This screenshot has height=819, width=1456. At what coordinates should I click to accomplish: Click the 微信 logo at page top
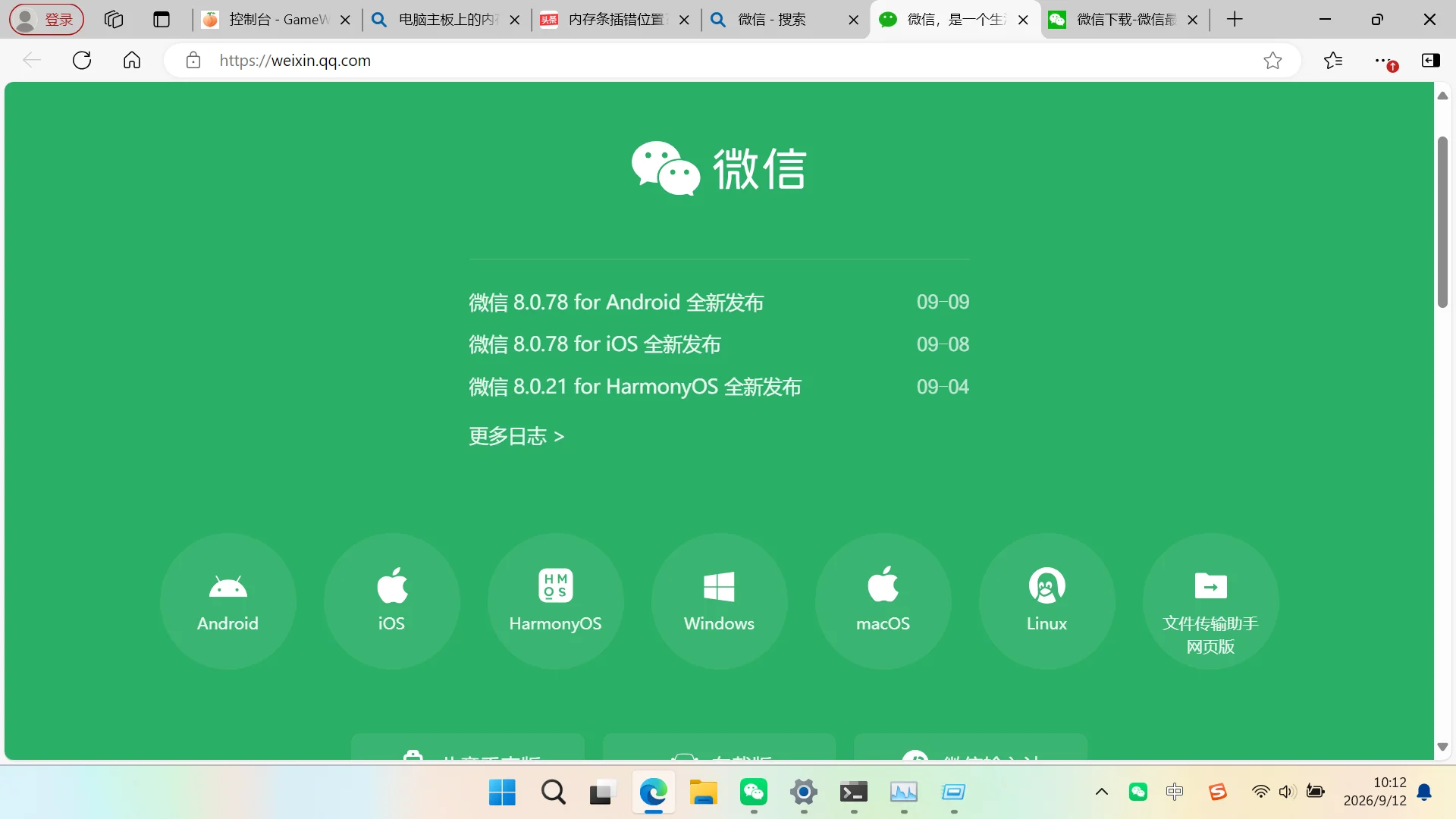point(719,168)
